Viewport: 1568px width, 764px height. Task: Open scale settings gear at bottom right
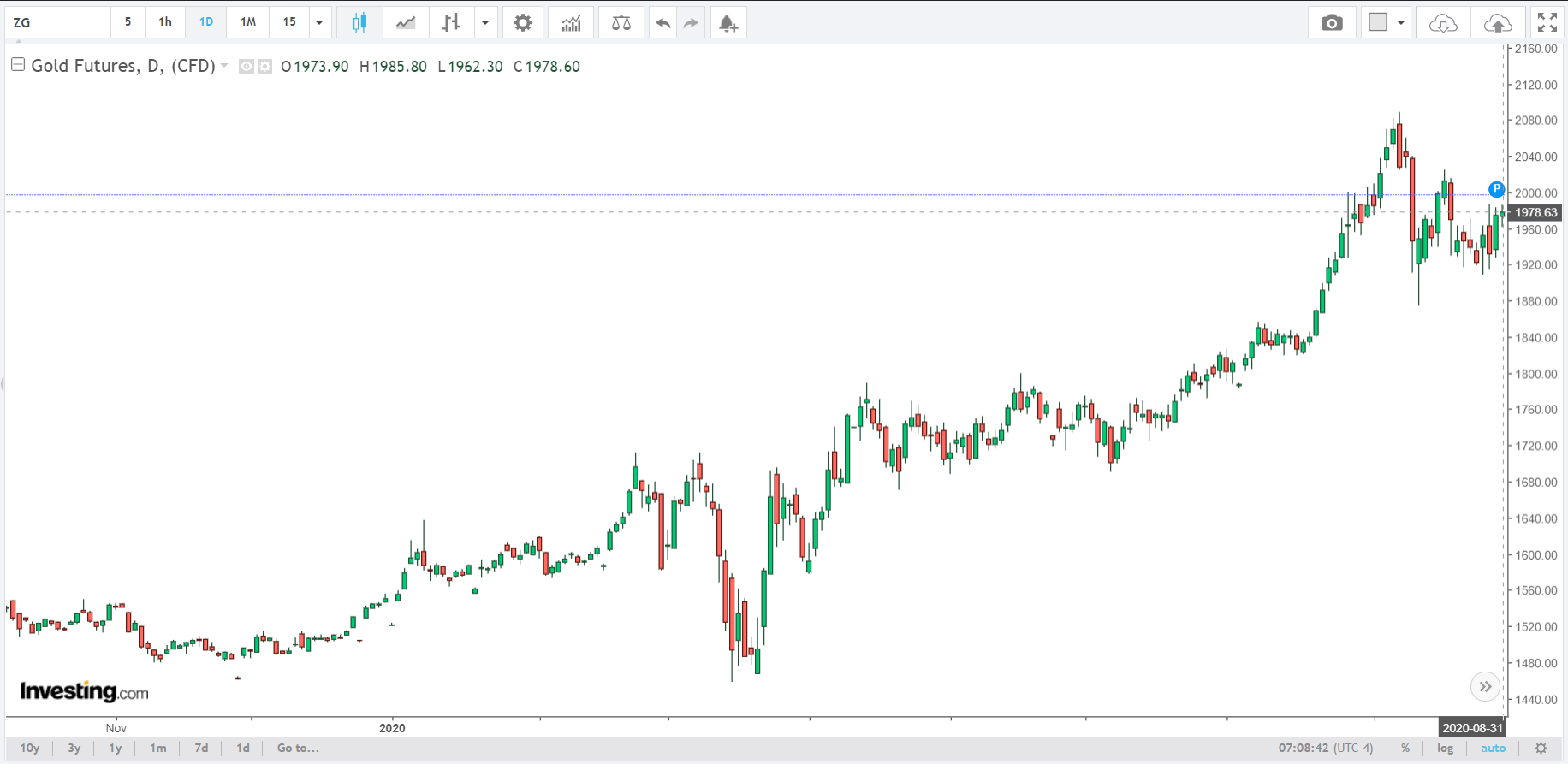click(1541, 749)
